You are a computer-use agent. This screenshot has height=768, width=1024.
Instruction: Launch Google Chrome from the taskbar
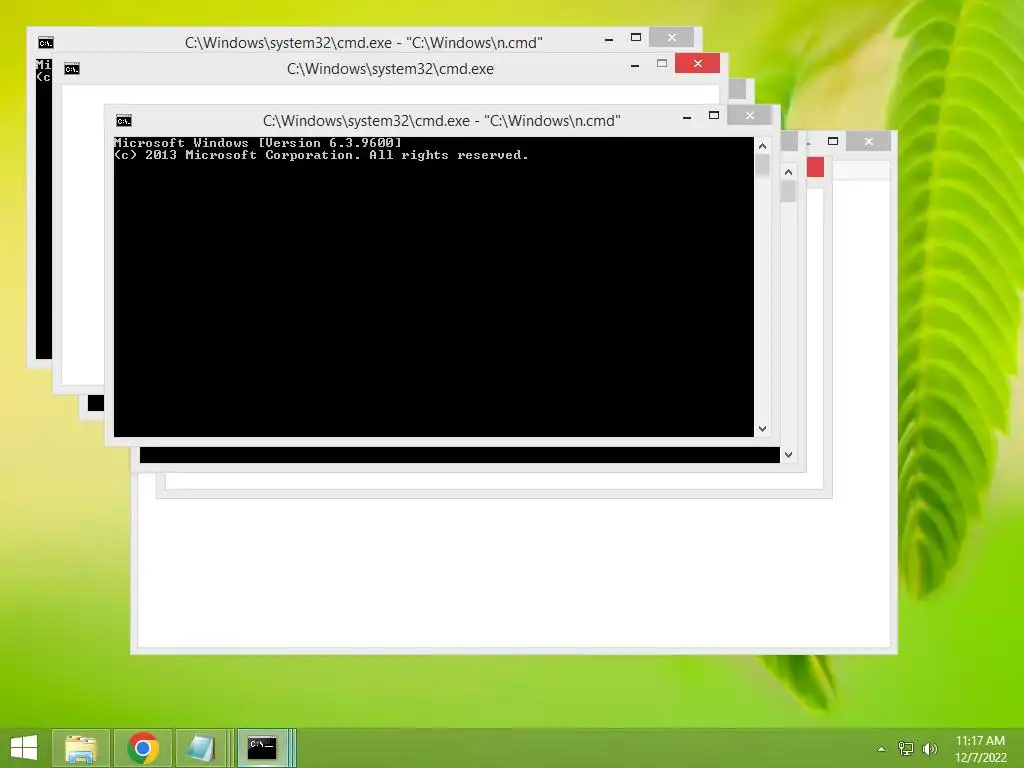143,748
